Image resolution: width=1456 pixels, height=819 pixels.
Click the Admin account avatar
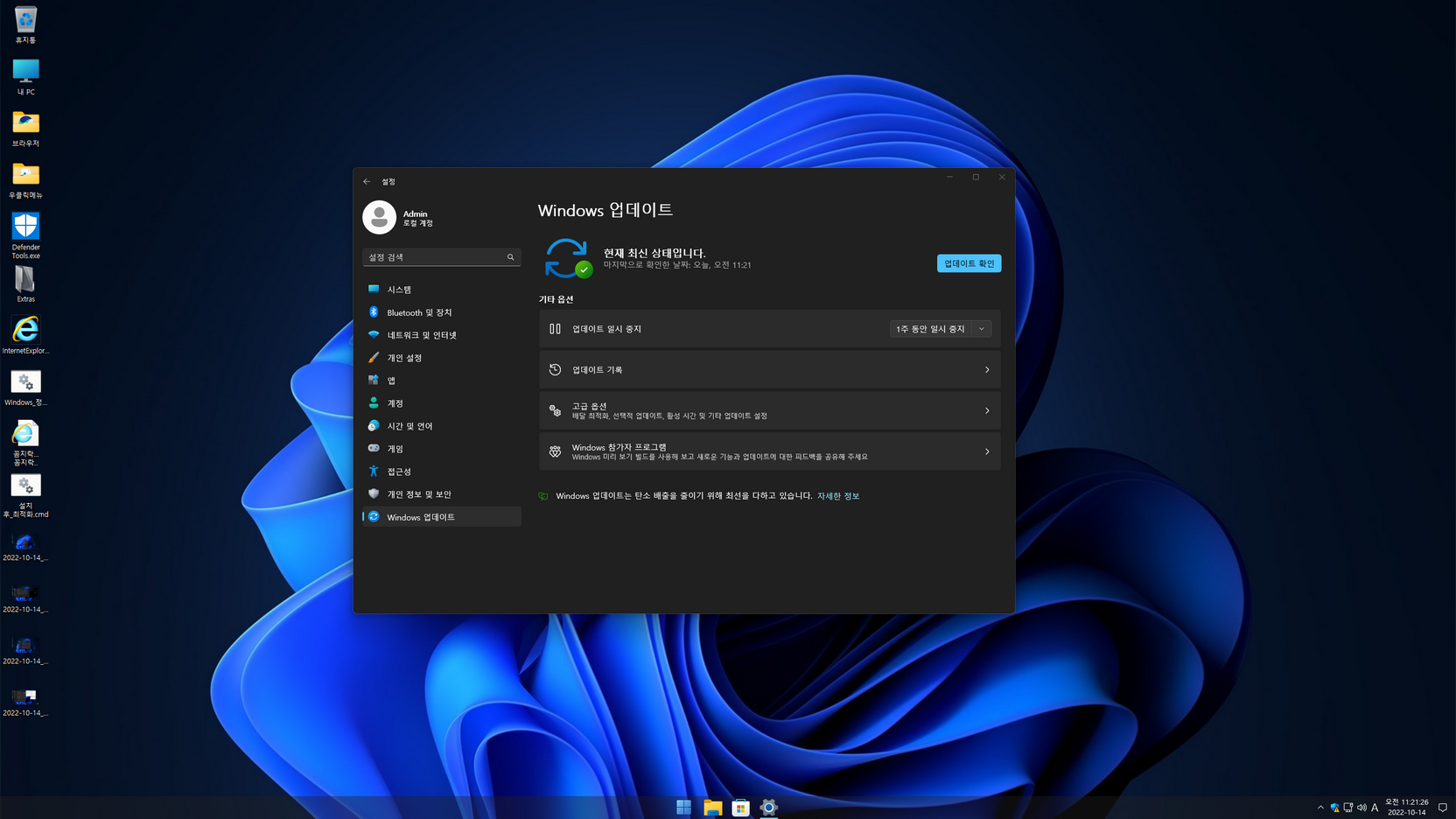pos(379,217)
